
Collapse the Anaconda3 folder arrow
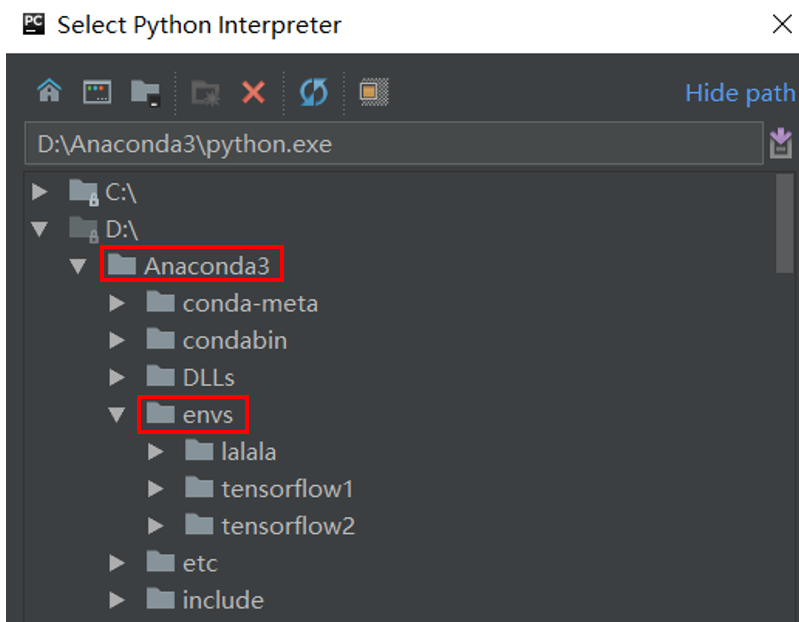pos(78,266)
